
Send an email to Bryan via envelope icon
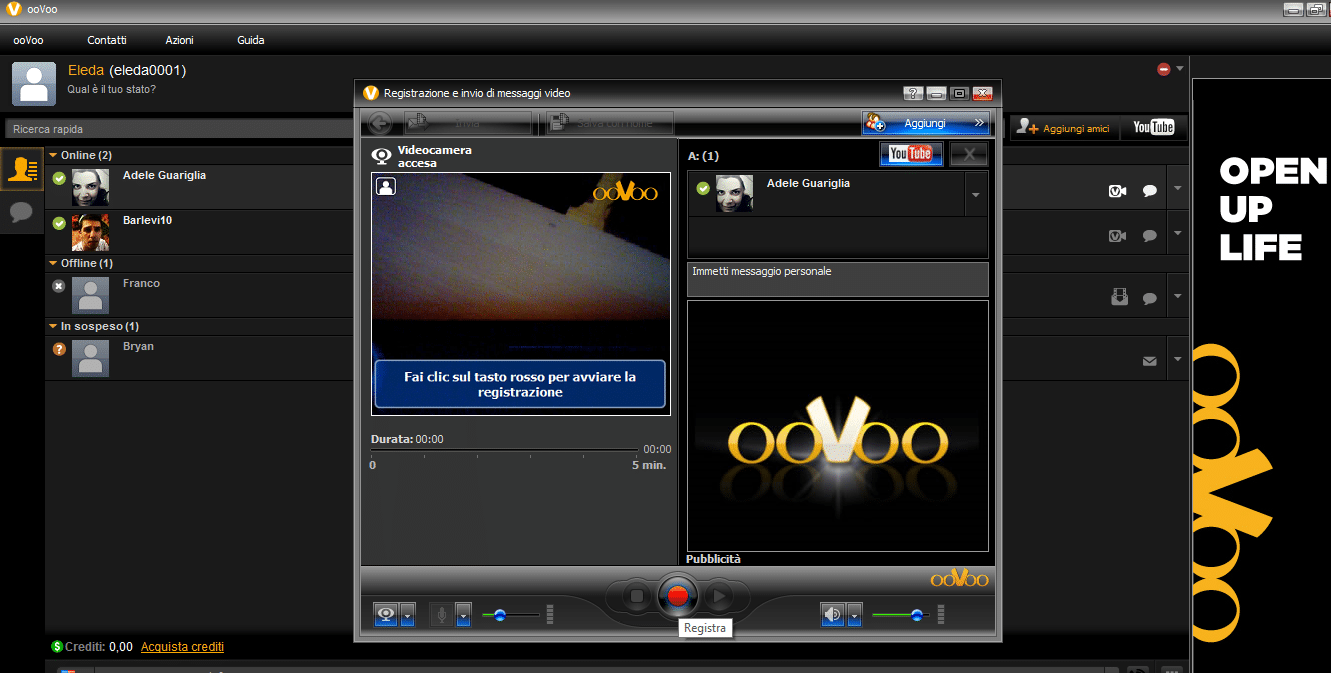1149,360
